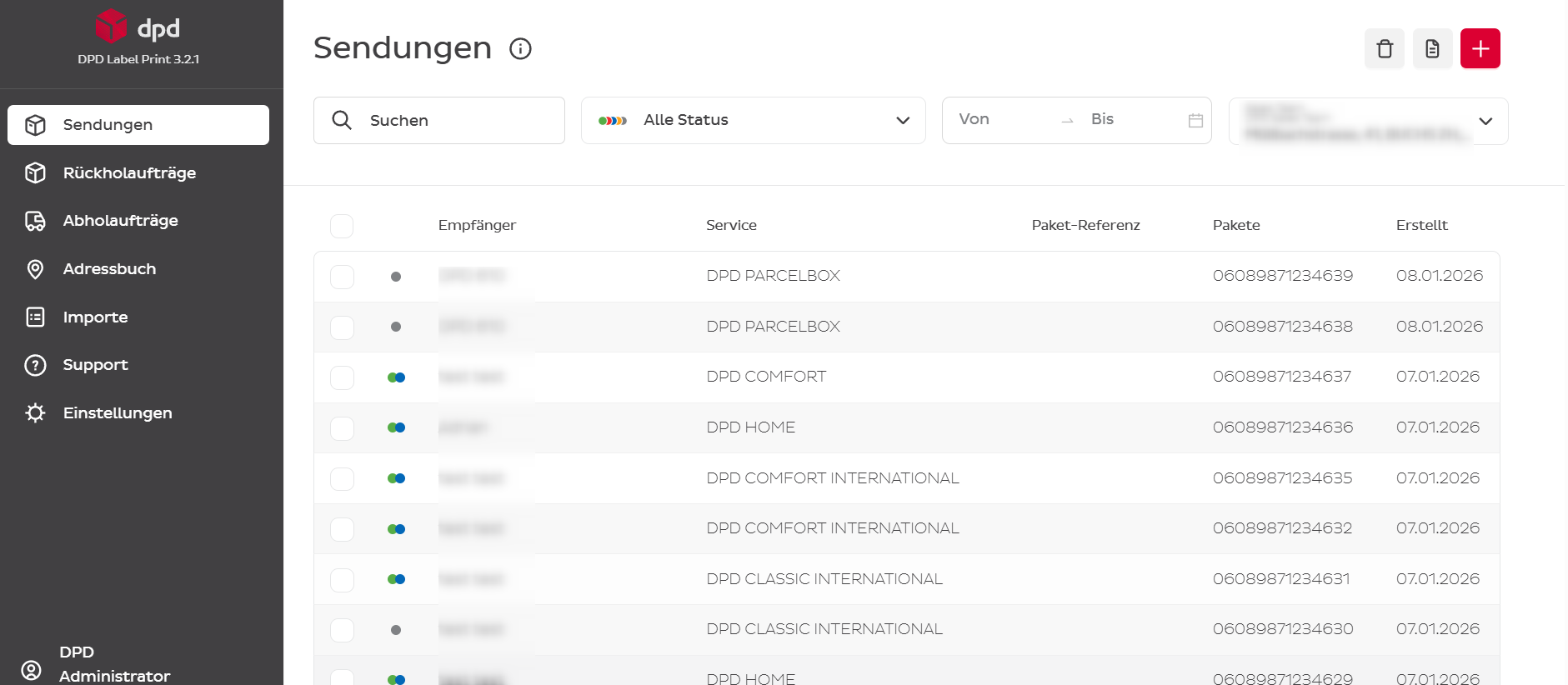The width and height of the screenshot is (1568, 685).
Task: Click date 08.01.2026 for parcel 06089871234638
Action: (x=1440, y=327)
